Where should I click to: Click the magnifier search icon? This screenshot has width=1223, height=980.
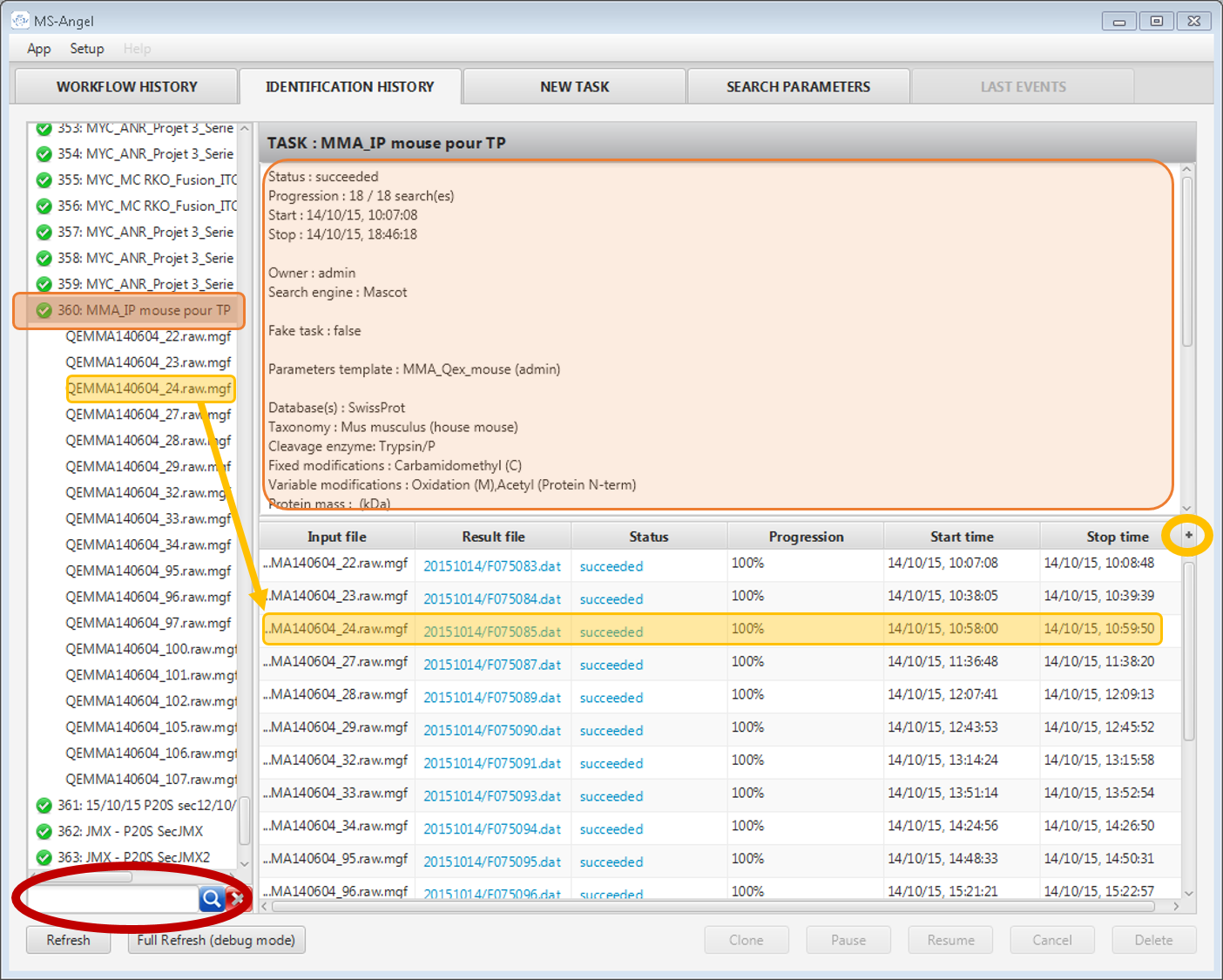211,898
